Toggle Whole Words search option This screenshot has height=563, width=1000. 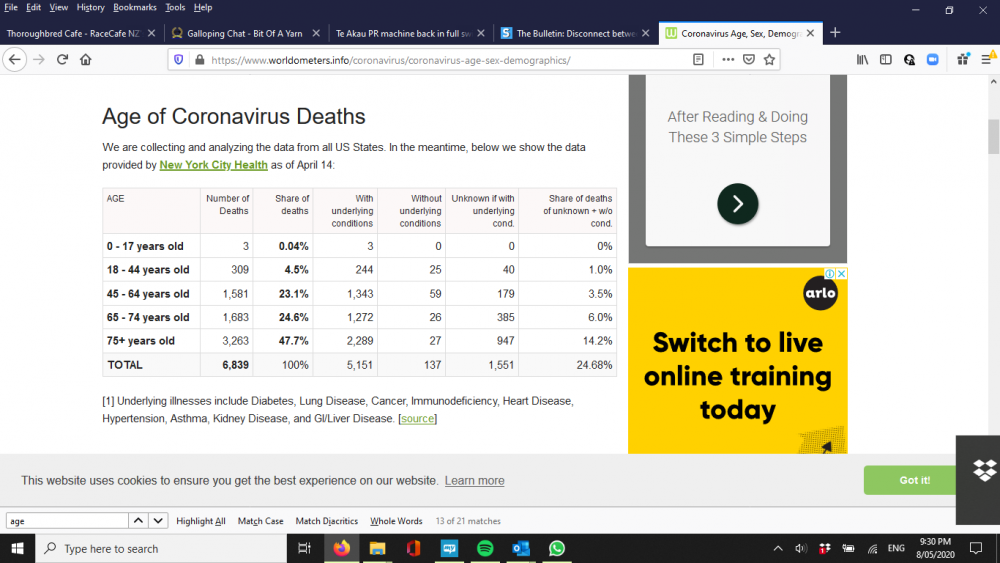pos(396,521)
